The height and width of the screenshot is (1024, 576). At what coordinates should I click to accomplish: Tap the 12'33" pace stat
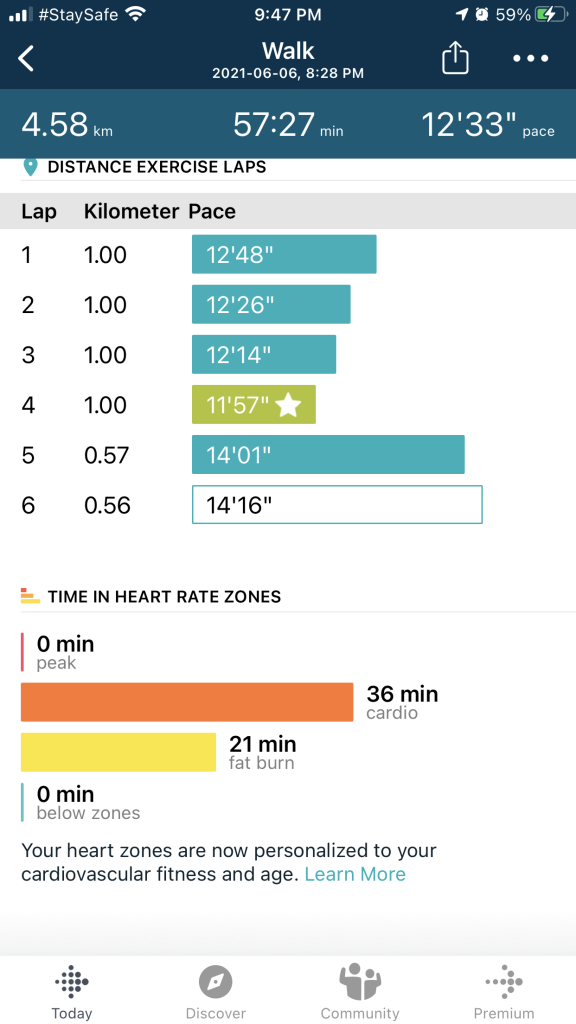488,124
